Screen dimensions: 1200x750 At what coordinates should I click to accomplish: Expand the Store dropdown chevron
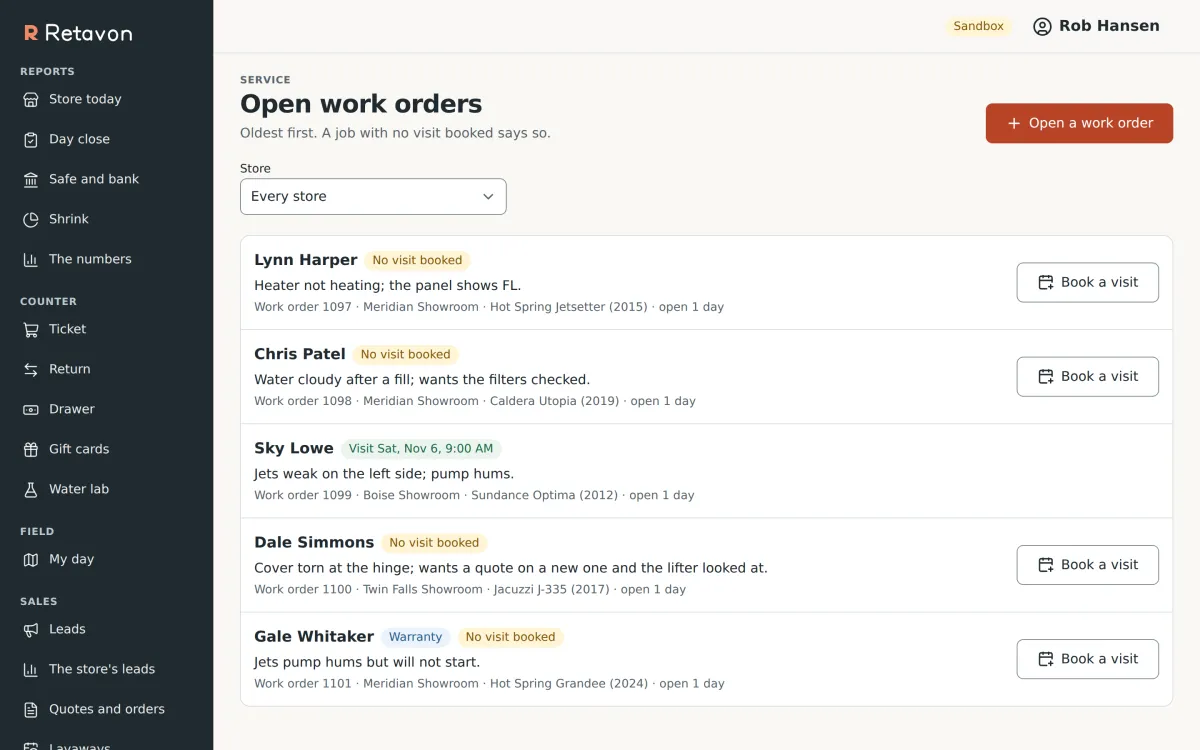(x=488, y=196)
